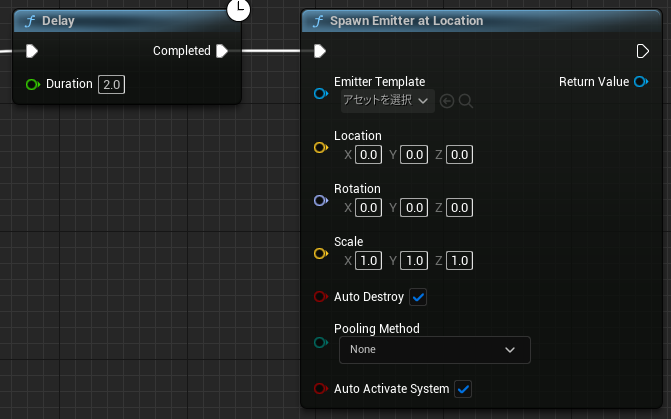Edit the Location Z value field
This screenshot has height=419, width=671.
tap(460, 155)
